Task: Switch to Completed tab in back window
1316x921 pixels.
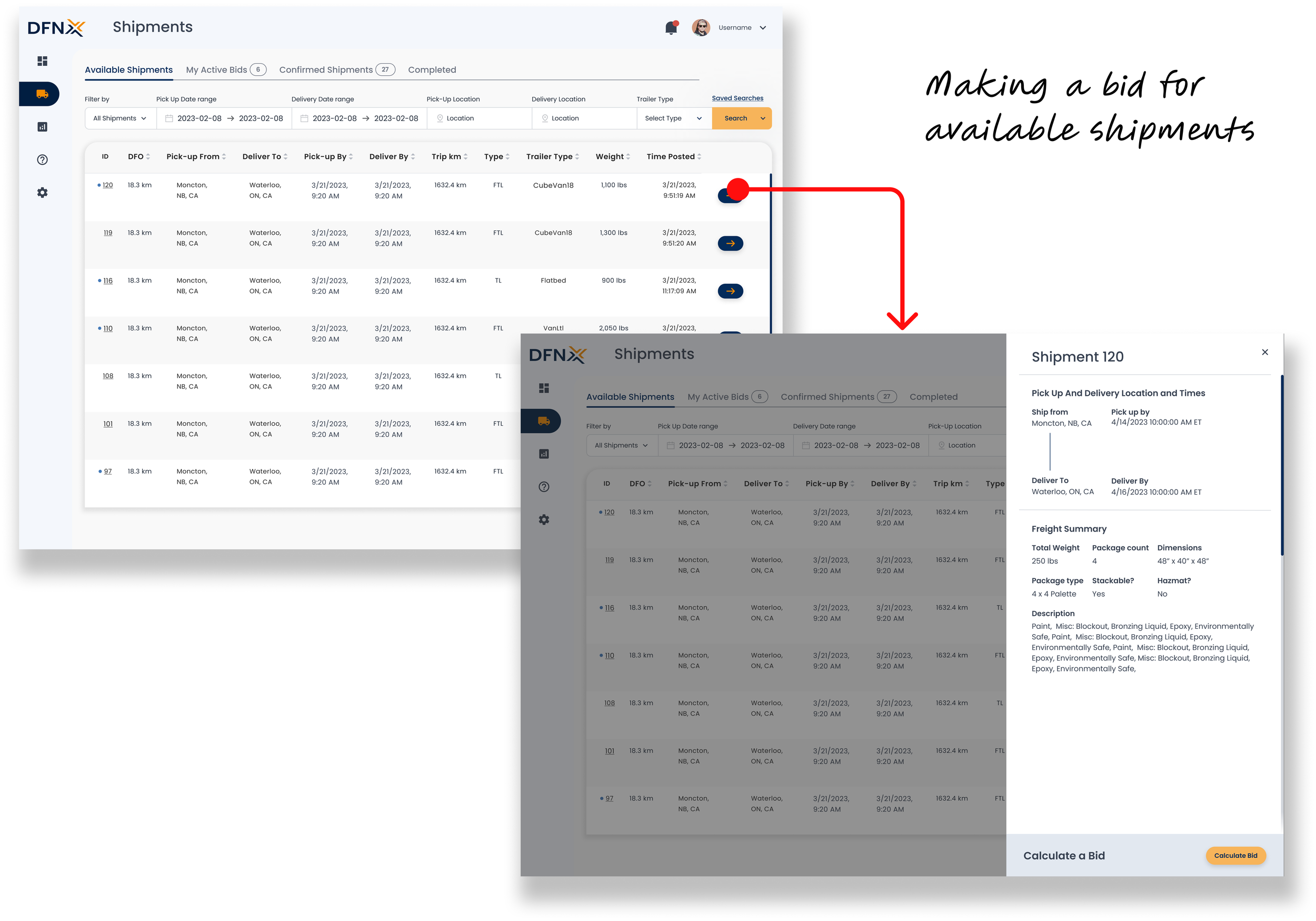Action: (x=432, y=70)
